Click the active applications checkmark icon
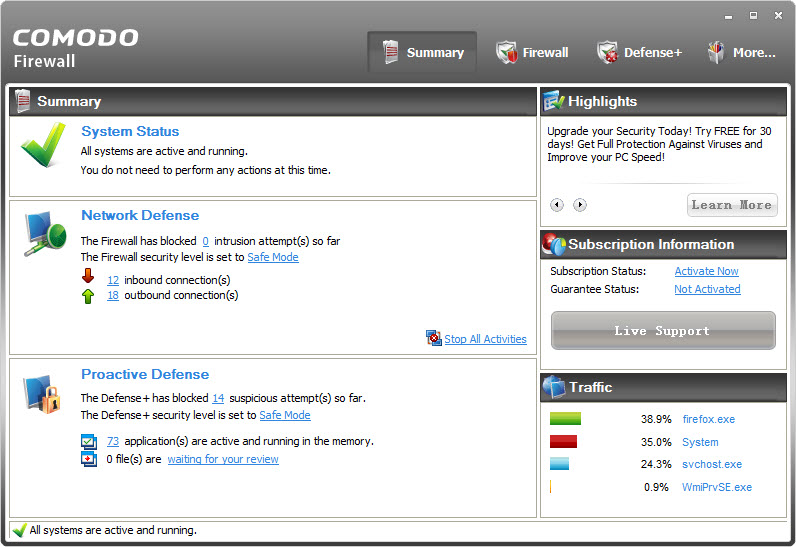 click(89, 441)
